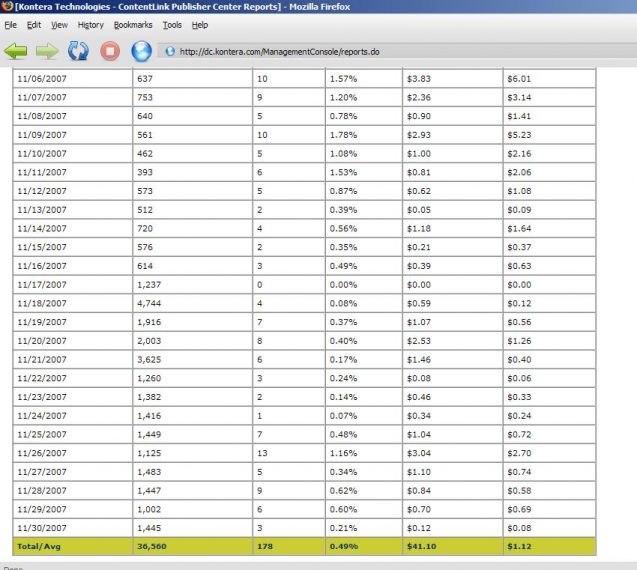Click the $0.69 value in the 11/29/2007 row
Viewport: 637px width, 570px height.
click(519, 509)
